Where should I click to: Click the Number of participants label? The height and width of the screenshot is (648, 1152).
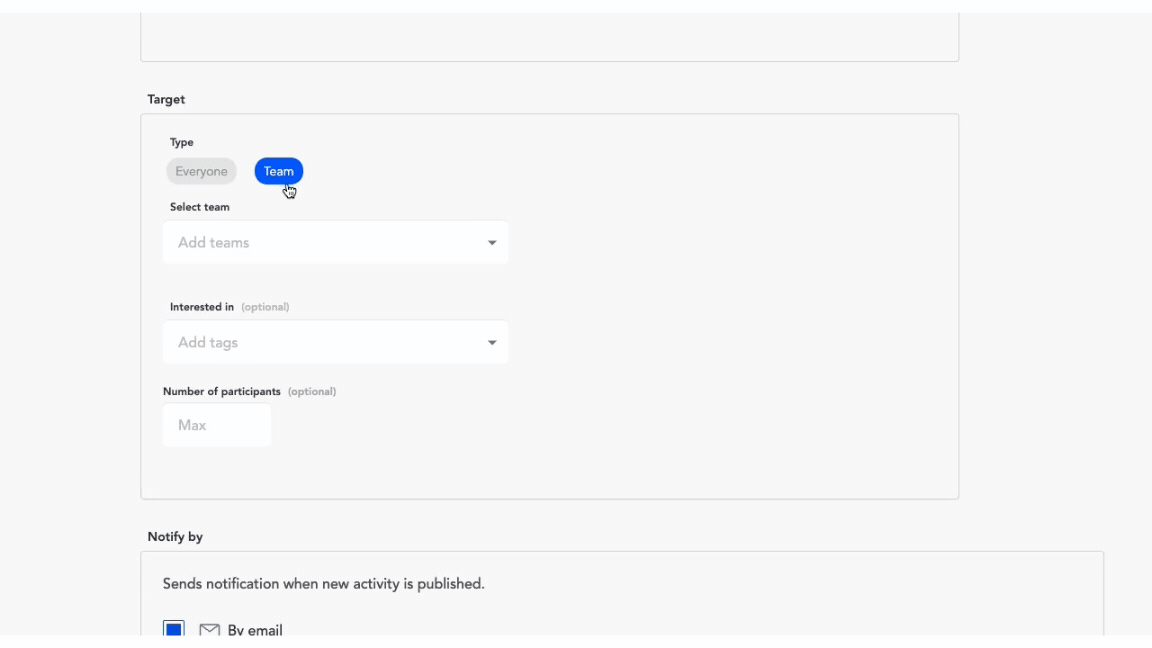click(x=222, y=392)
